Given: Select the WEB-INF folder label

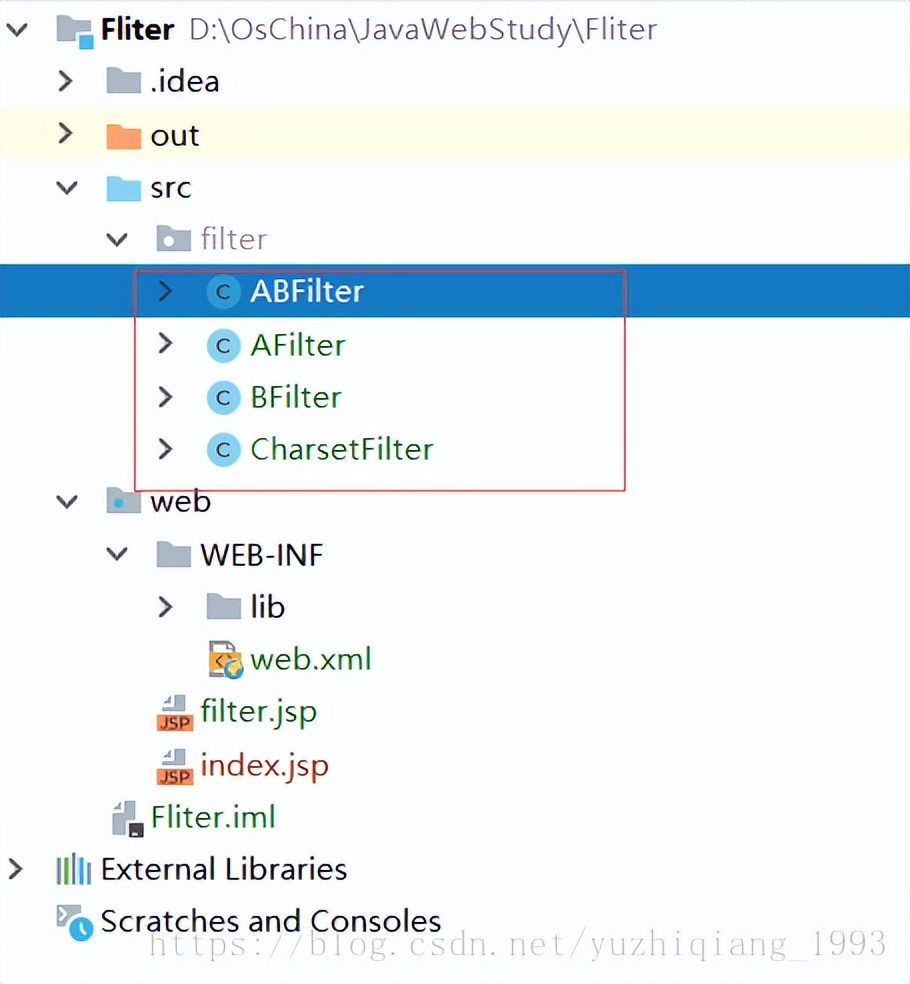Looking at the screenshot, I should (261, 555).
